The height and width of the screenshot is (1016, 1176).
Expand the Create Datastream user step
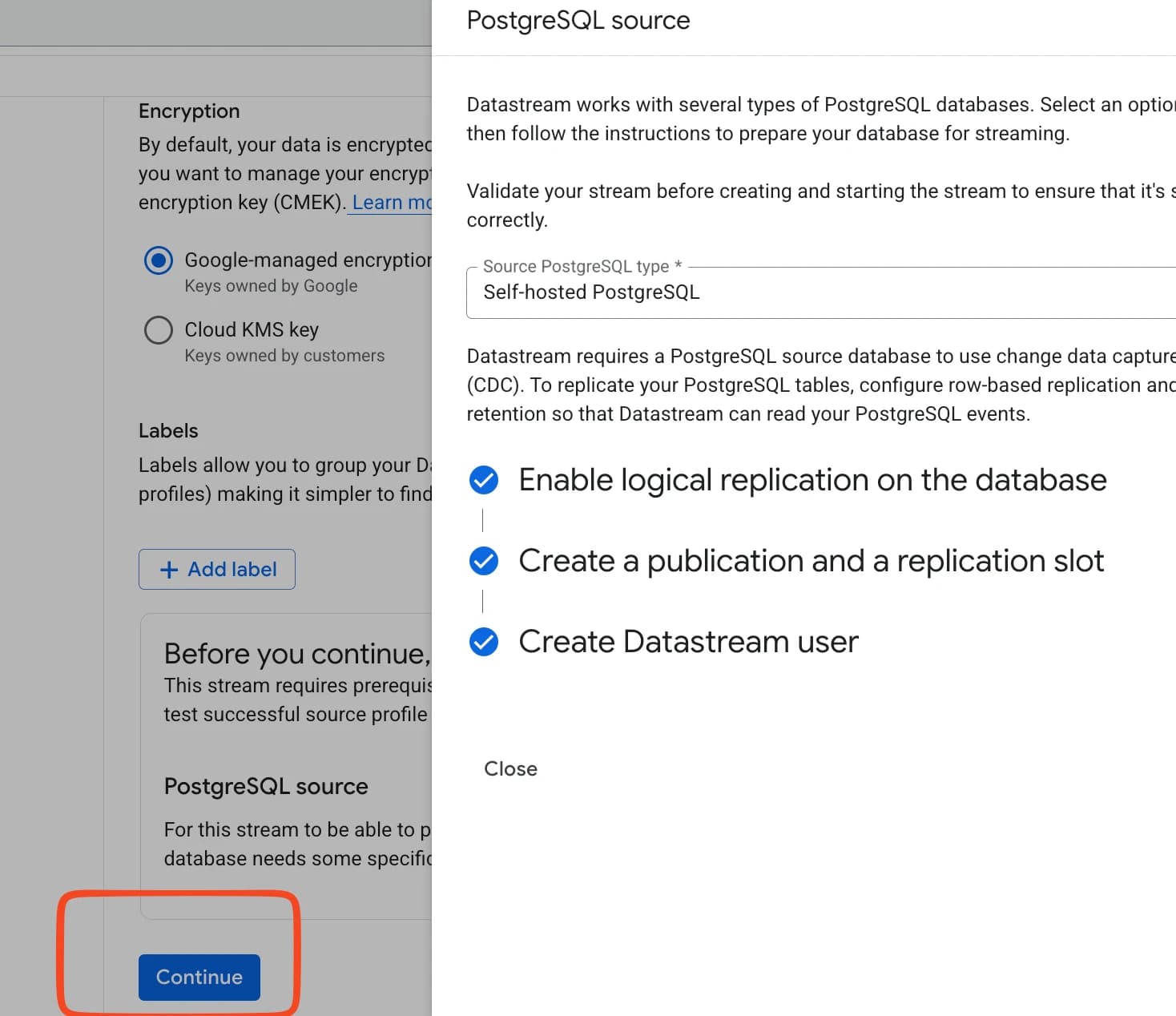pos(688,642)
